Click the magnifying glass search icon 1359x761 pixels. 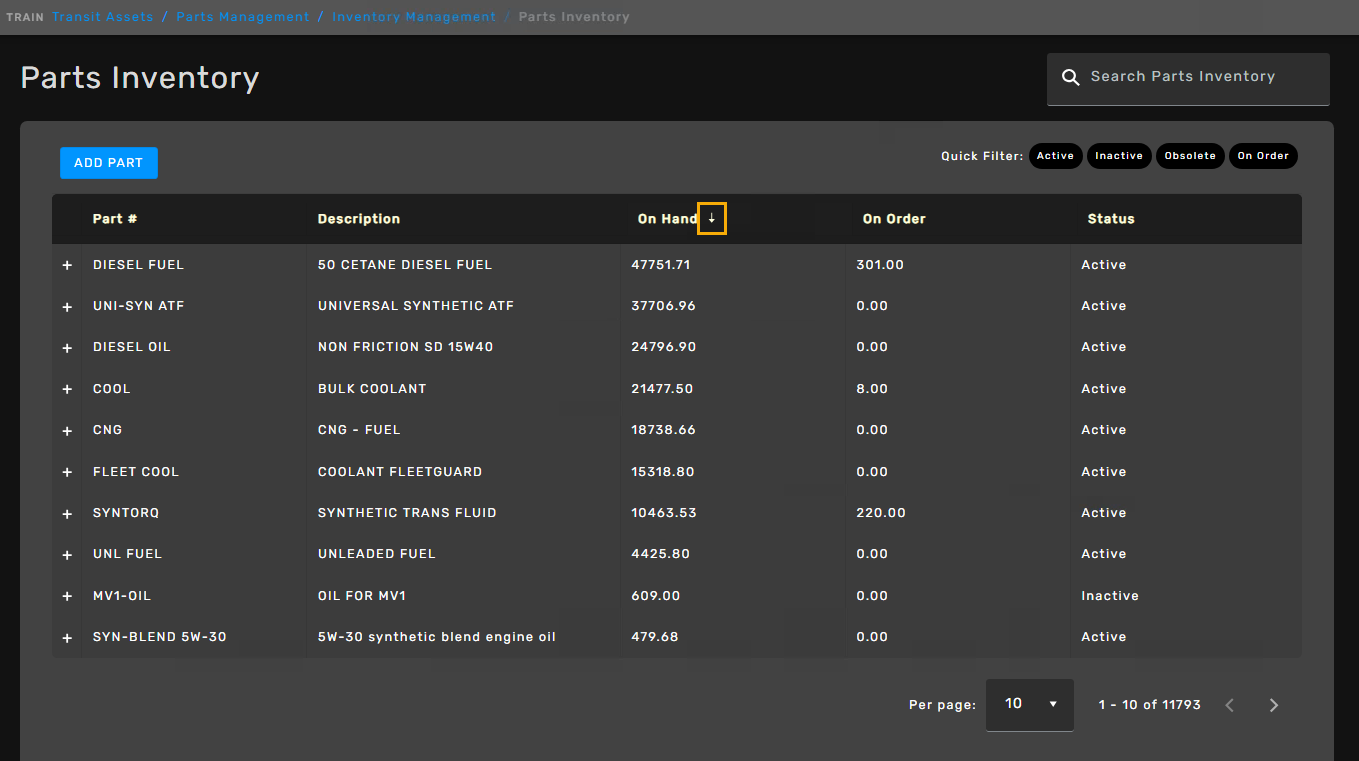point(1070,77)
